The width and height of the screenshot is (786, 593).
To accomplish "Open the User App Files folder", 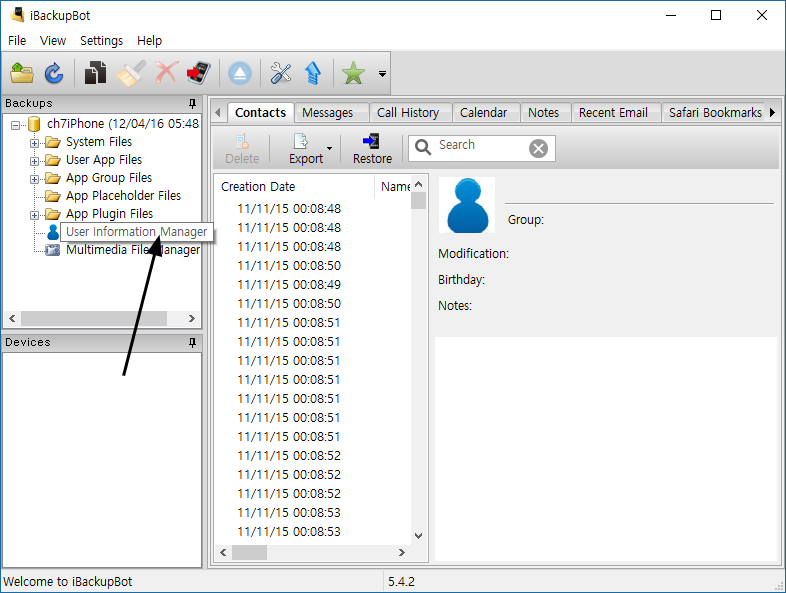I will pos(104,160).
